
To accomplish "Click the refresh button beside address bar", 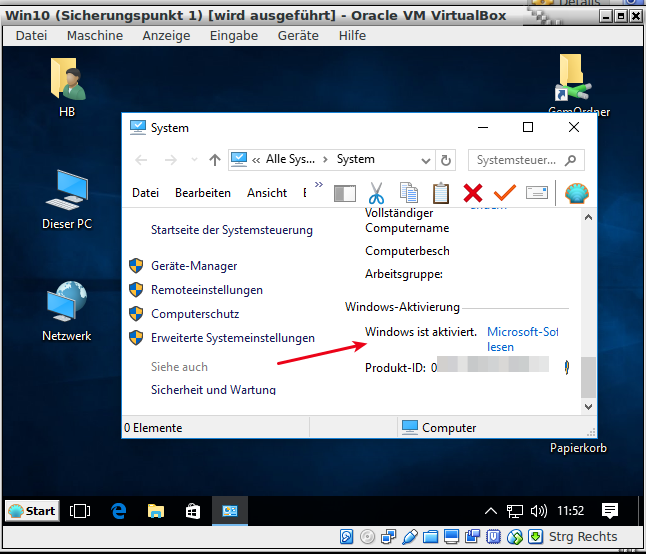I will point(446,160).
